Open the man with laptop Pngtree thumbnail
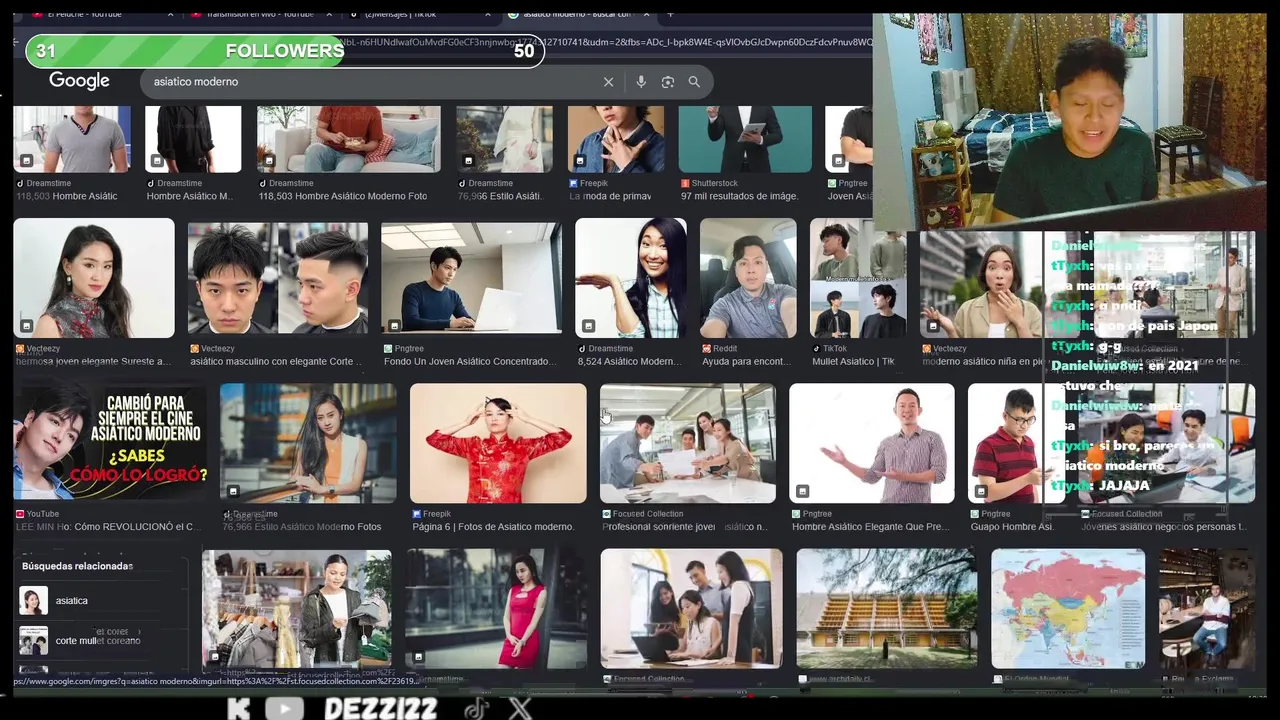This screenshot has width=1280, height=720. (471, 278)
